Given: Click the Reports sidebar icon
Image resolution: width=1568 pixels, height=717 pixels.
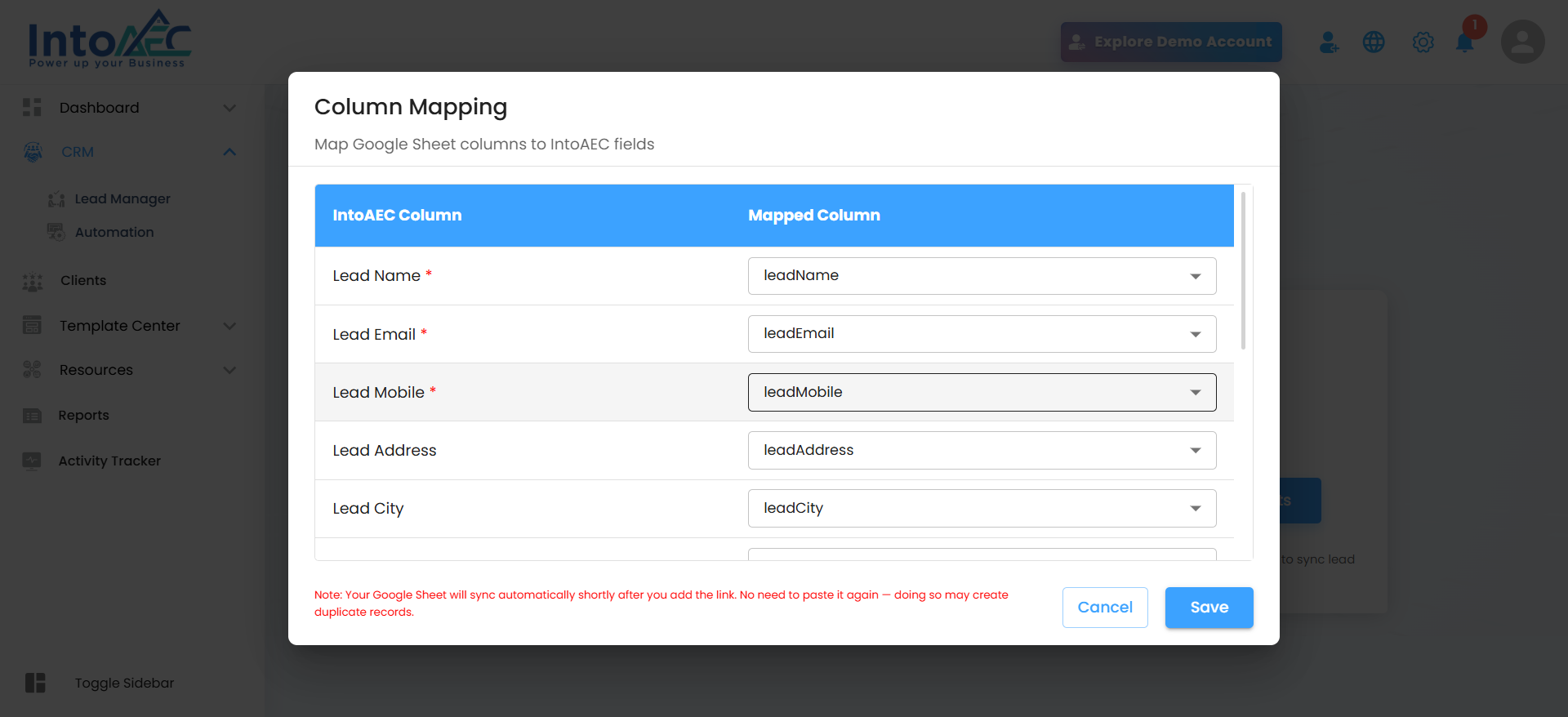Looking at the screenshot, I should click(32, 416).
